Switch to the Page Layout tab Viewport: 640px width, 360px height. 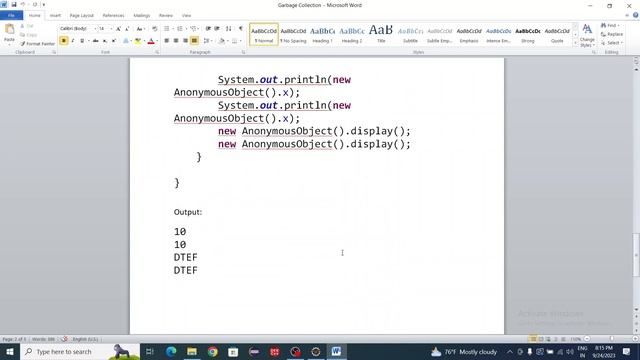[x=82, y=15]
